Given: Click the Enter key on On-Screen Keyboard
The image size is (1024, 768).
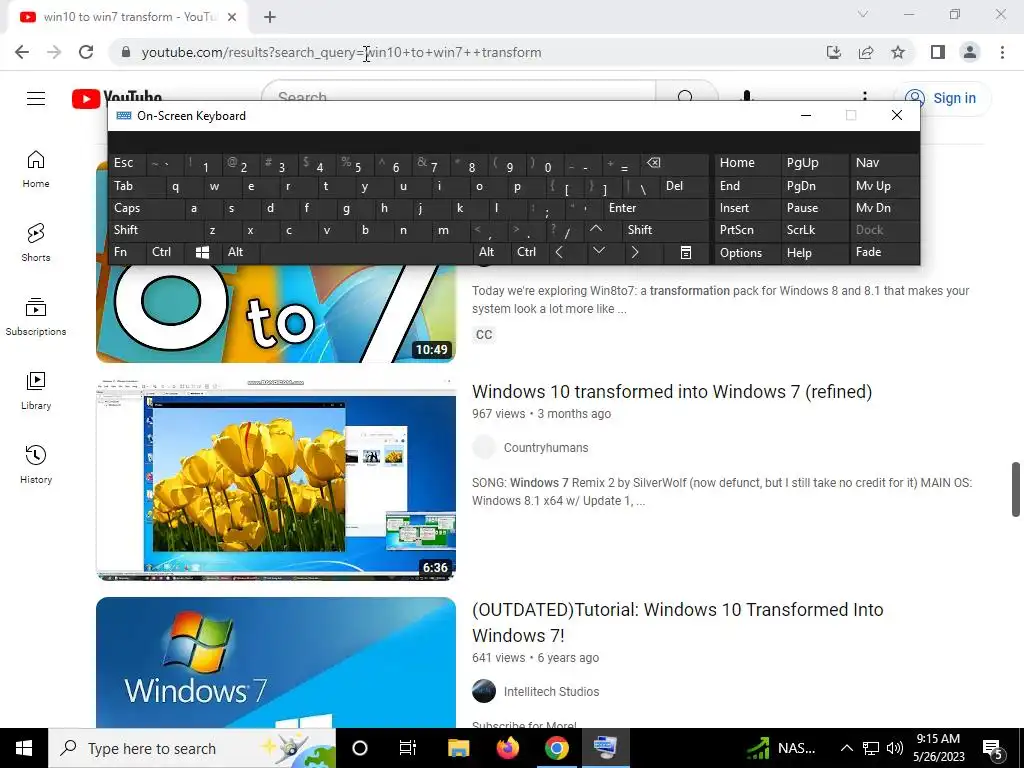Looking at the screenshot, I should (655, 208).
